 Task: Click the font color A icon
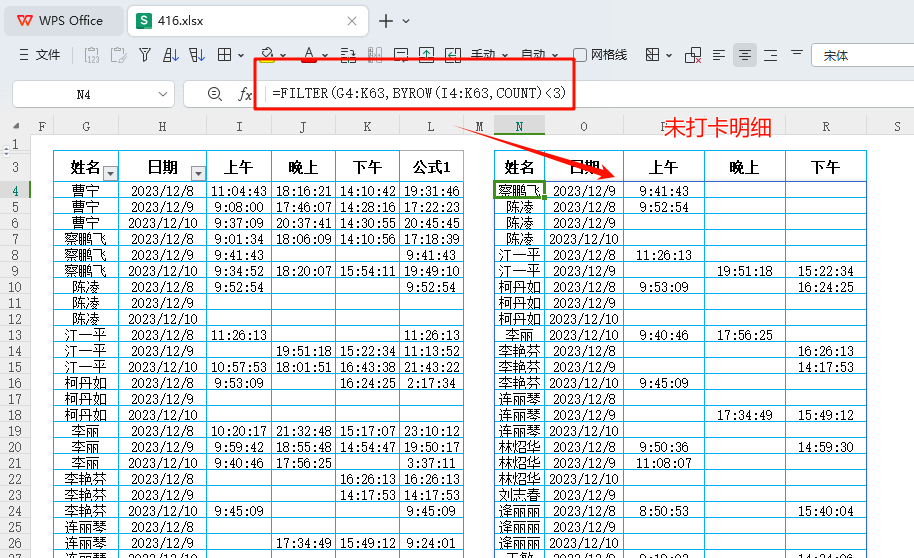[309, 55]
